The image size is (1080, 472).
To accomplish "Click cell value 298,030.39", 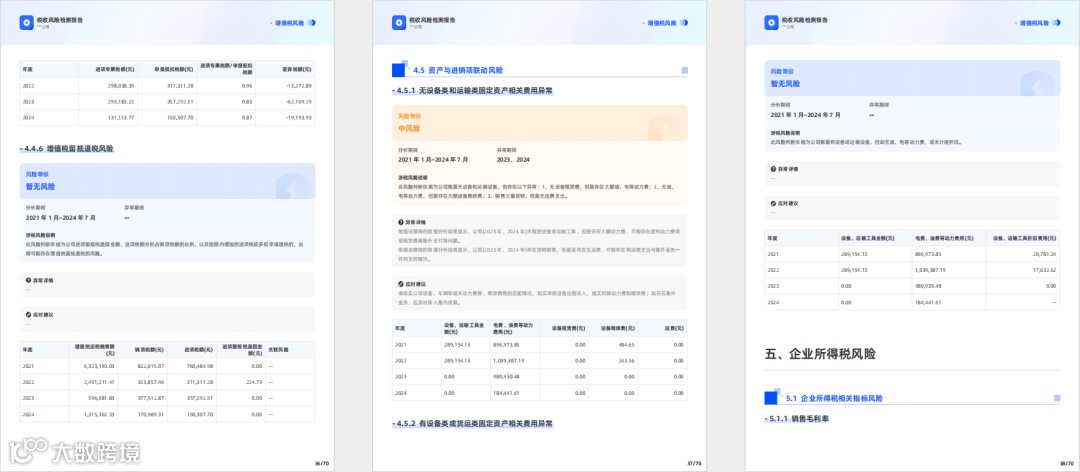I will [x=121, y=85].
